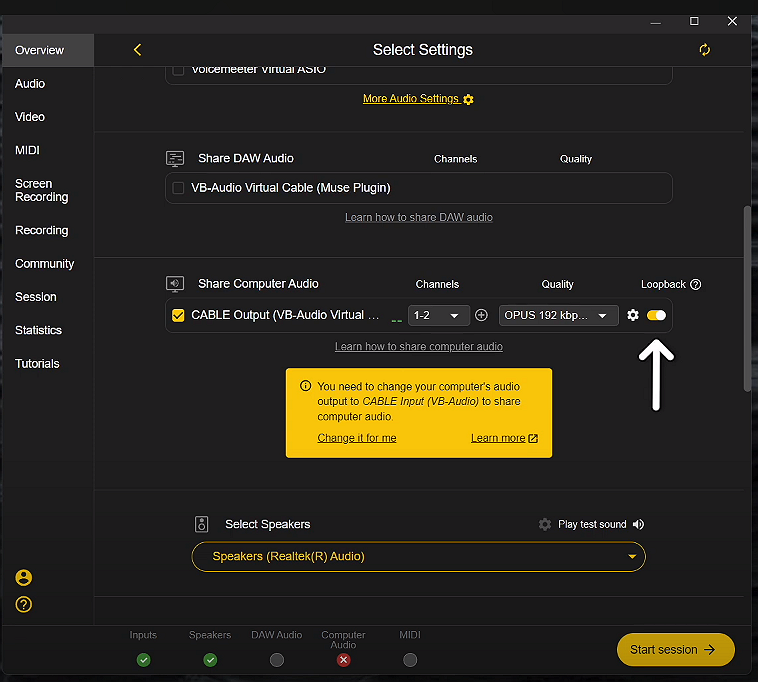Viewport: 758px width, 682px height.
Task: Click the DAW Audio grey status indicator
Action: pyautogui.click(x=277, y=660)
